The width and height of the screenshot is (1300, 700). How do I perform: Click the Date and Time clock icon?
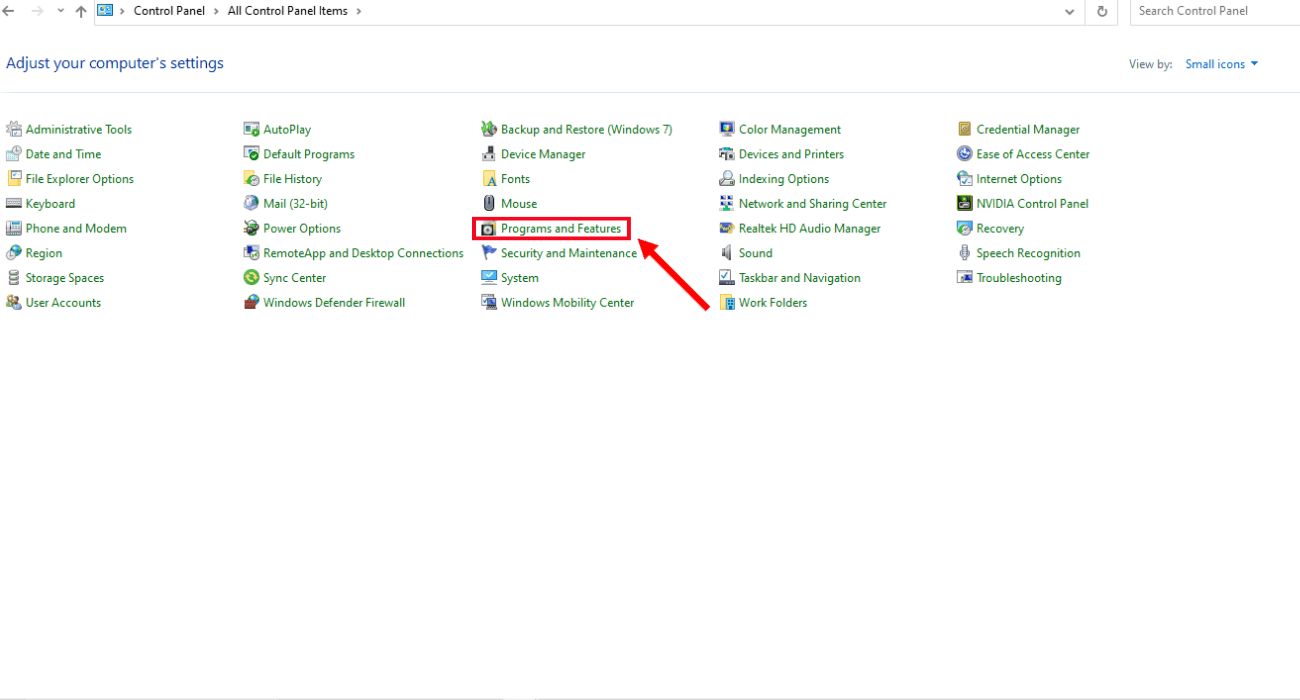14,154
